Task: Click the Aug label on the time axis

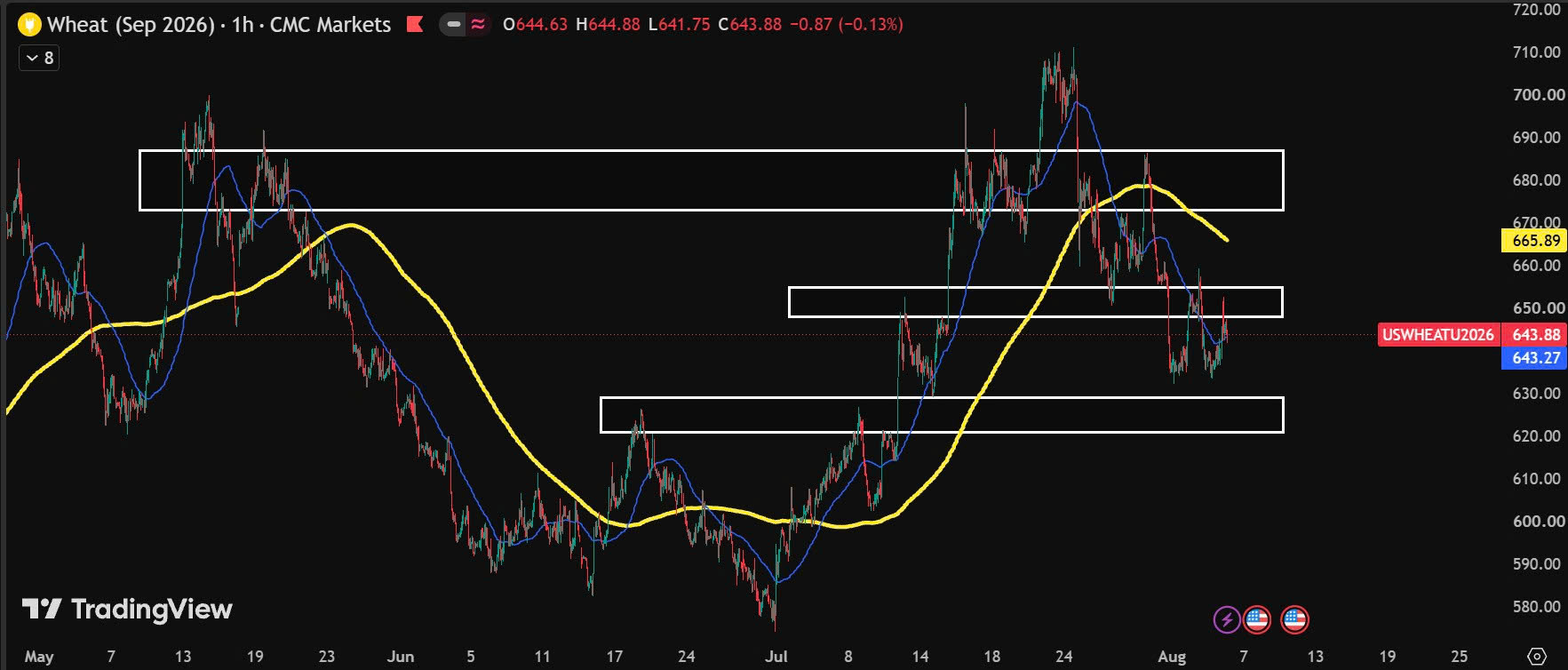Action: pyautogui.click(x=1172, y=658)
